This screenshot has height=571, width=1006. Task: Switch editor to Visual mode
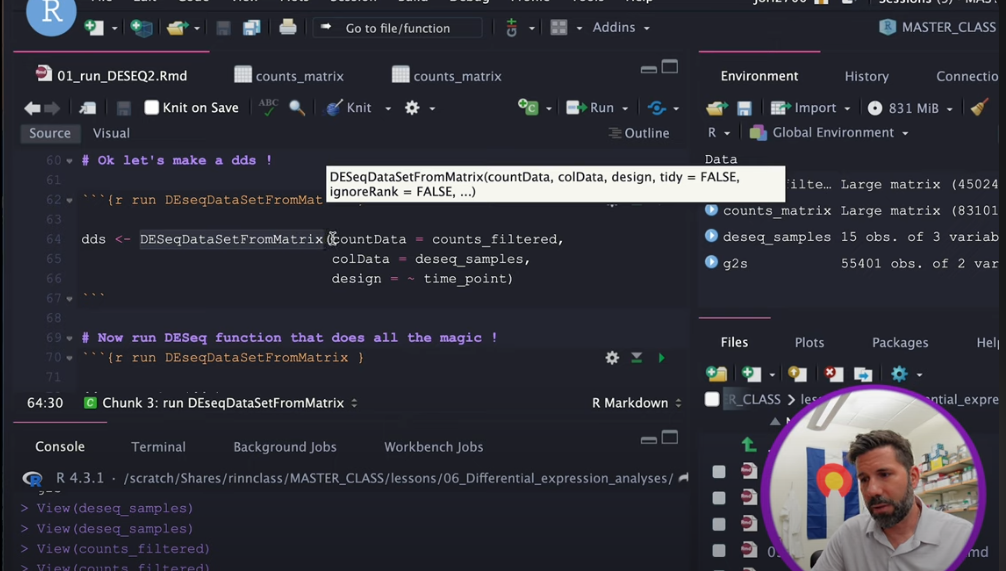[x=111, y=133]
